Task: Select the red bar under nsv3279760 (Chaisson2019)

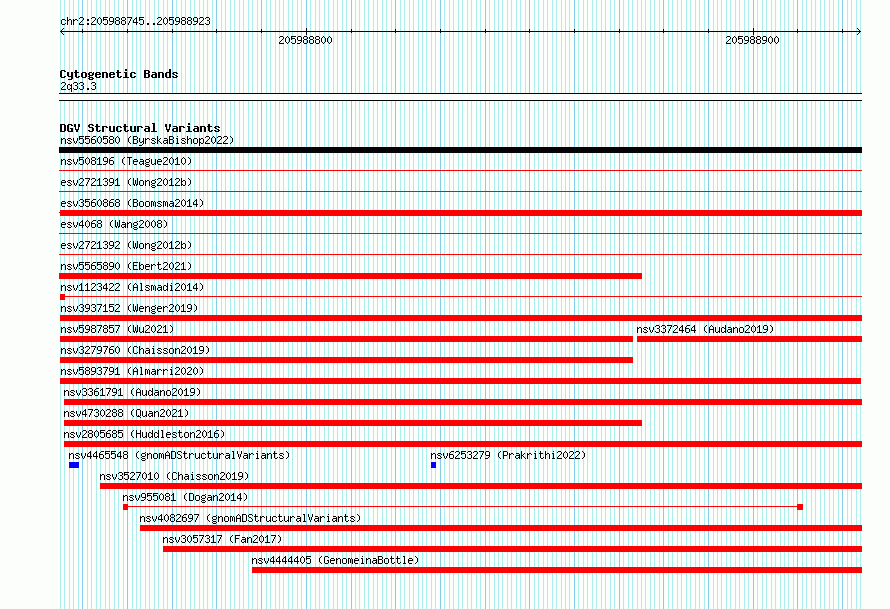Action: point(346,360)
